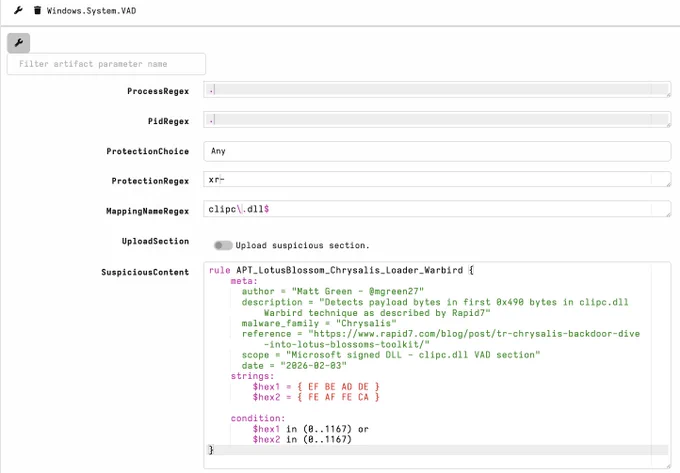
Task: Toggle the Upload suspicious section switch
Action: 223,245
